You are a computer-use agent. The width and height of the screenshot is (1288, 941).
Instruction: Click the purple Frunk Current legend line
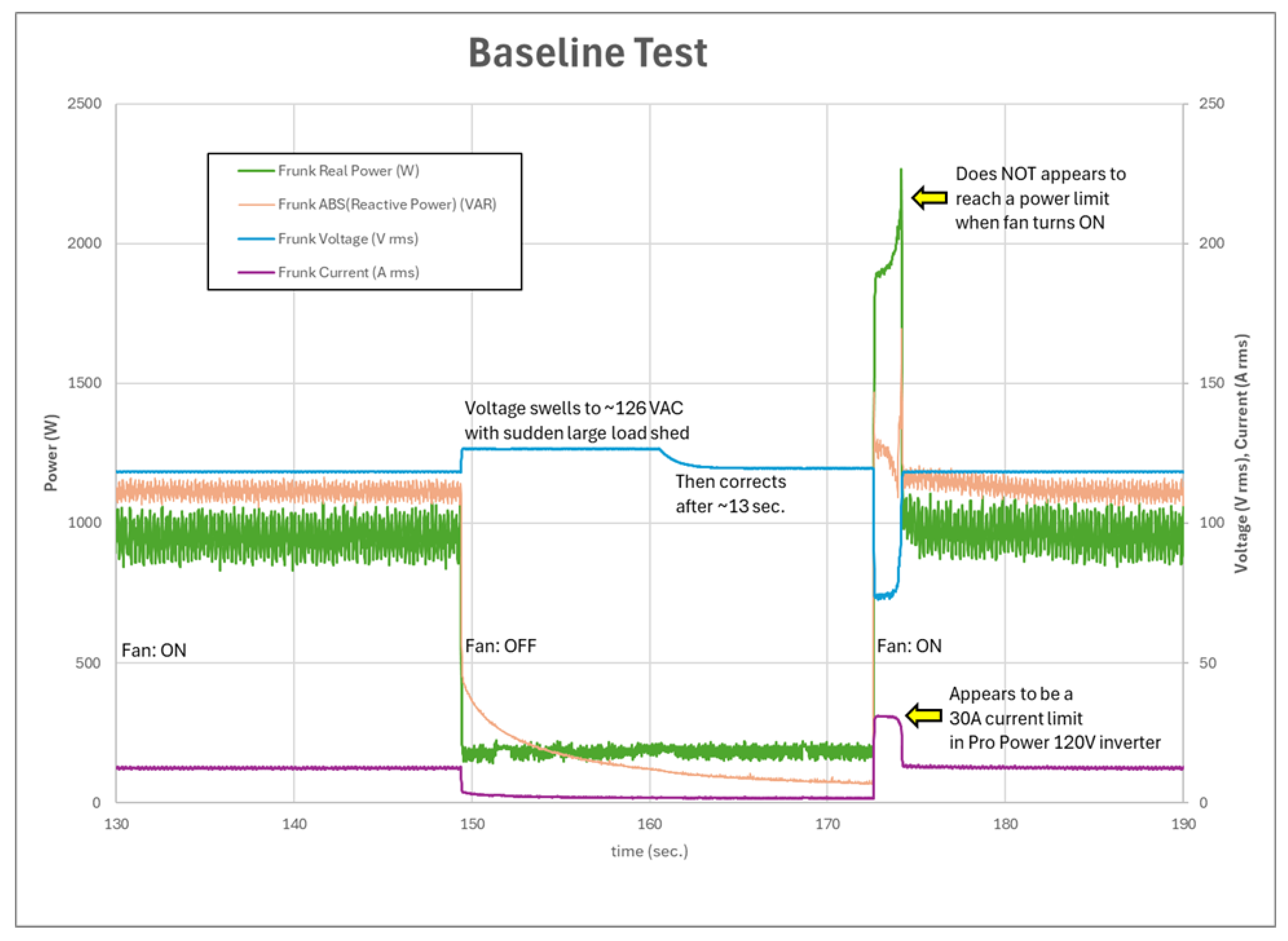256,272
